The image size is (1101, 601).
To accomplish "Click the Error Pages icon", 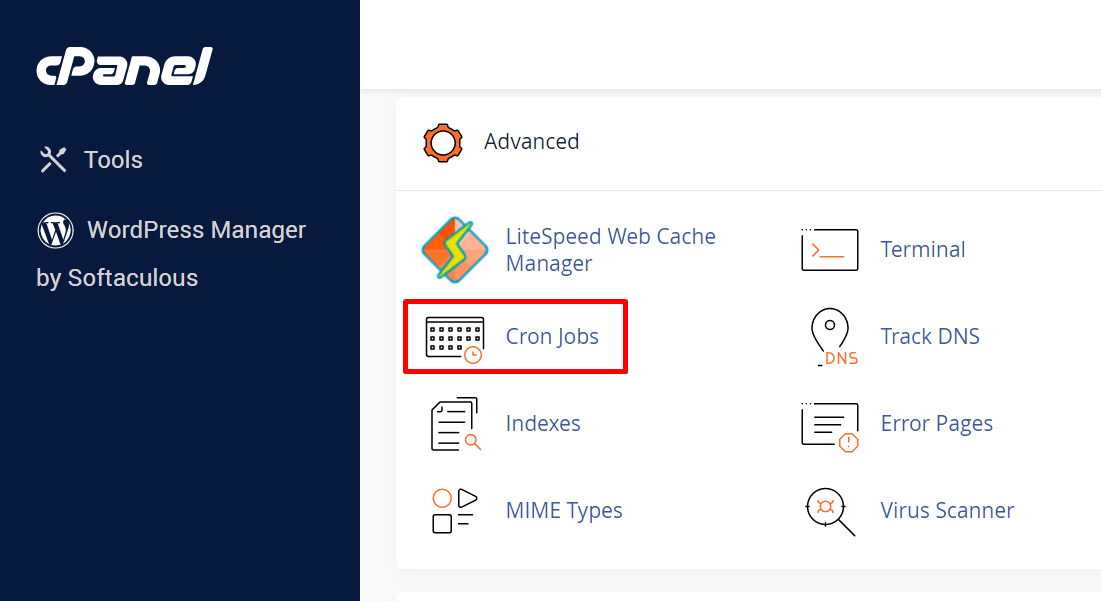I will [x=830, y=427].
